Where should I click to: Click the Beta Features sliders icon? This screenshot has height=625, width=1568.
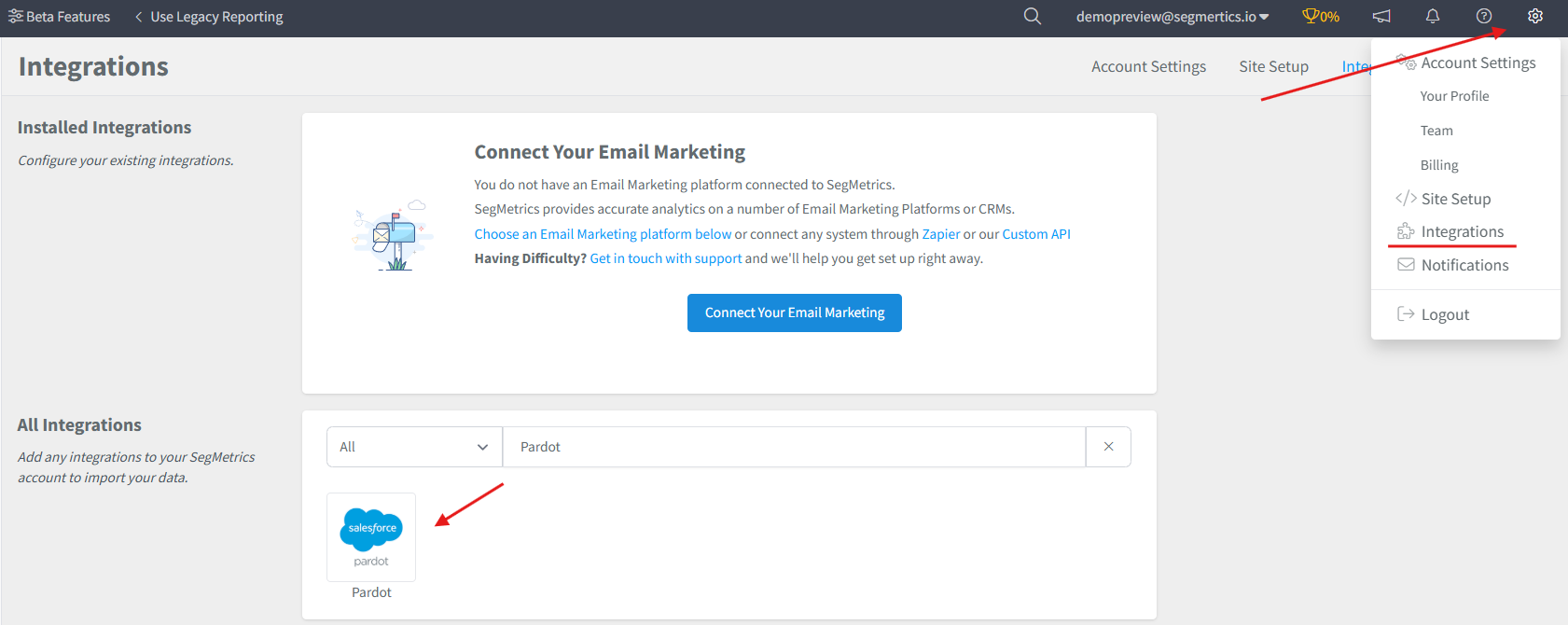pyautogui.click(x=15, y=17)
